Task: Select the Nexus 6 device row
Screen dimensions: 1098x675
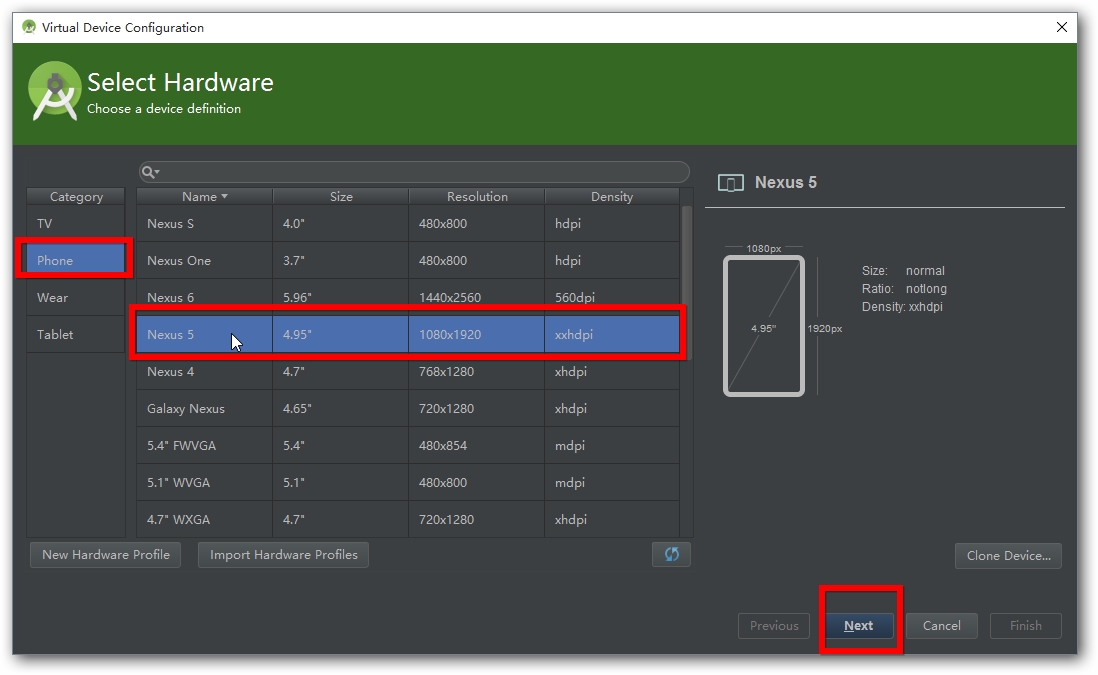Action: click(x=408, y=298)
